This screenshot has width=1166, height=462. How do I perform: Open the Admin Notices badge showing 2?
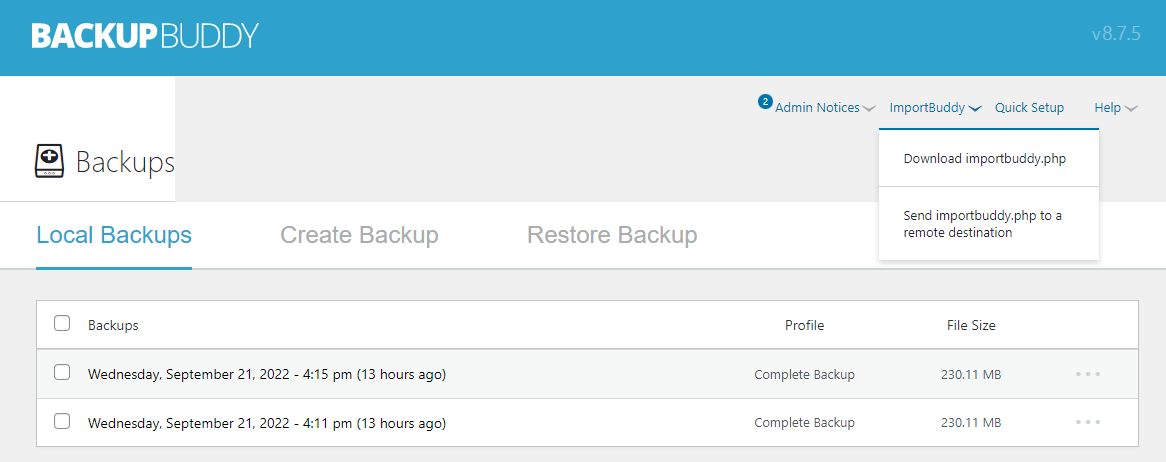pyautogui.click(x=765, y=101)
